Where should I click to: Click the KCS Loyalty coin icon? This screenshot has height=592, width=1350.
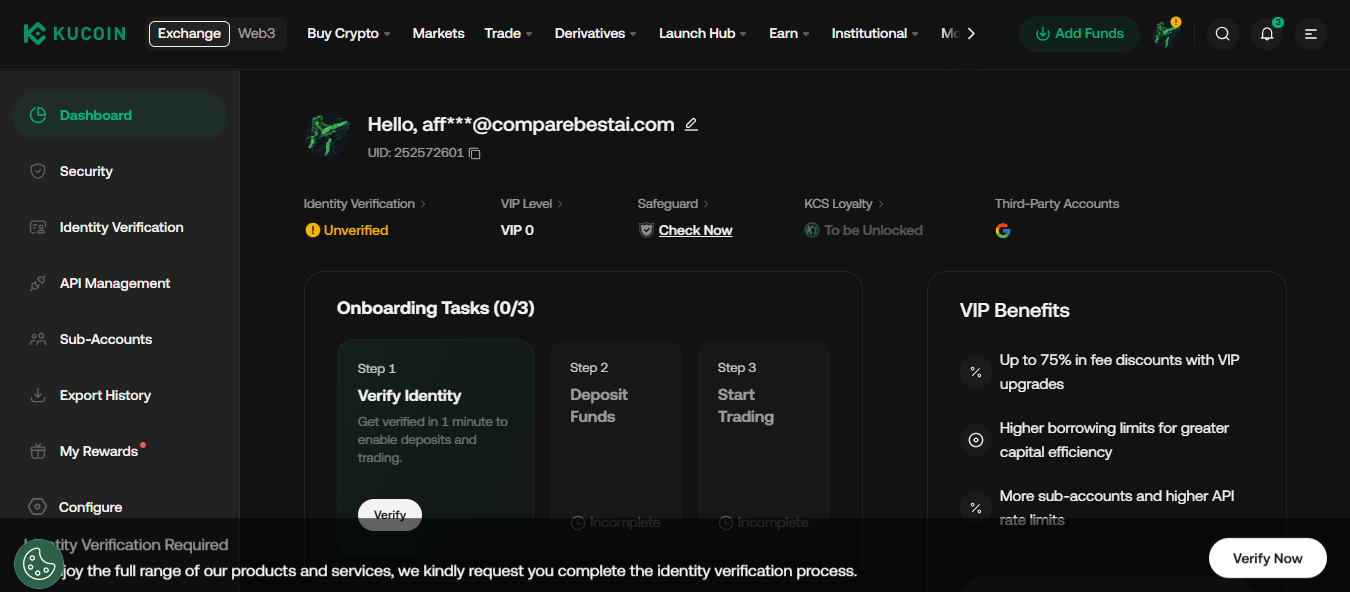(812, 230)
